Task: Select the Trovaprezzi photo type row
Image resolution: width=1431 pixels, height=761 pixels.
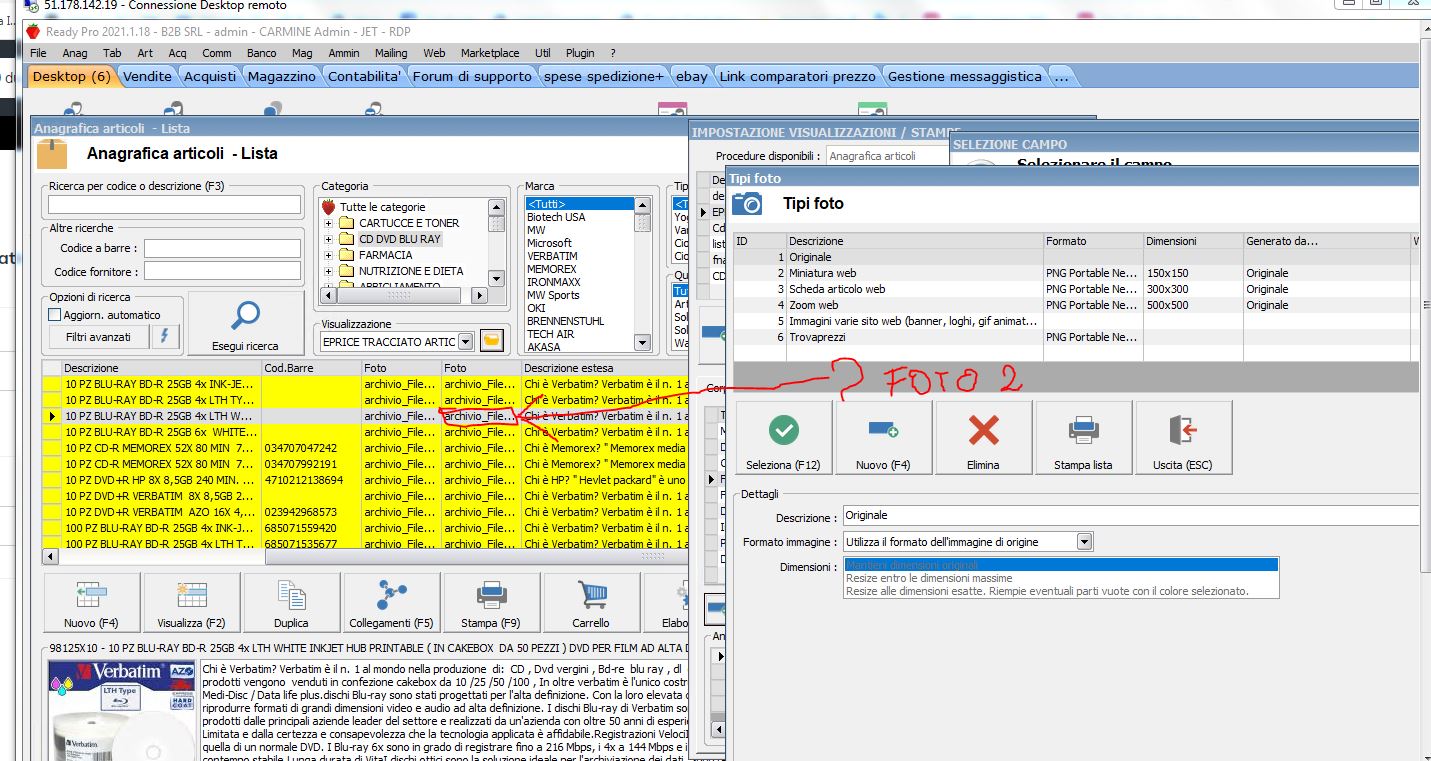Action: pos(1076,337)
